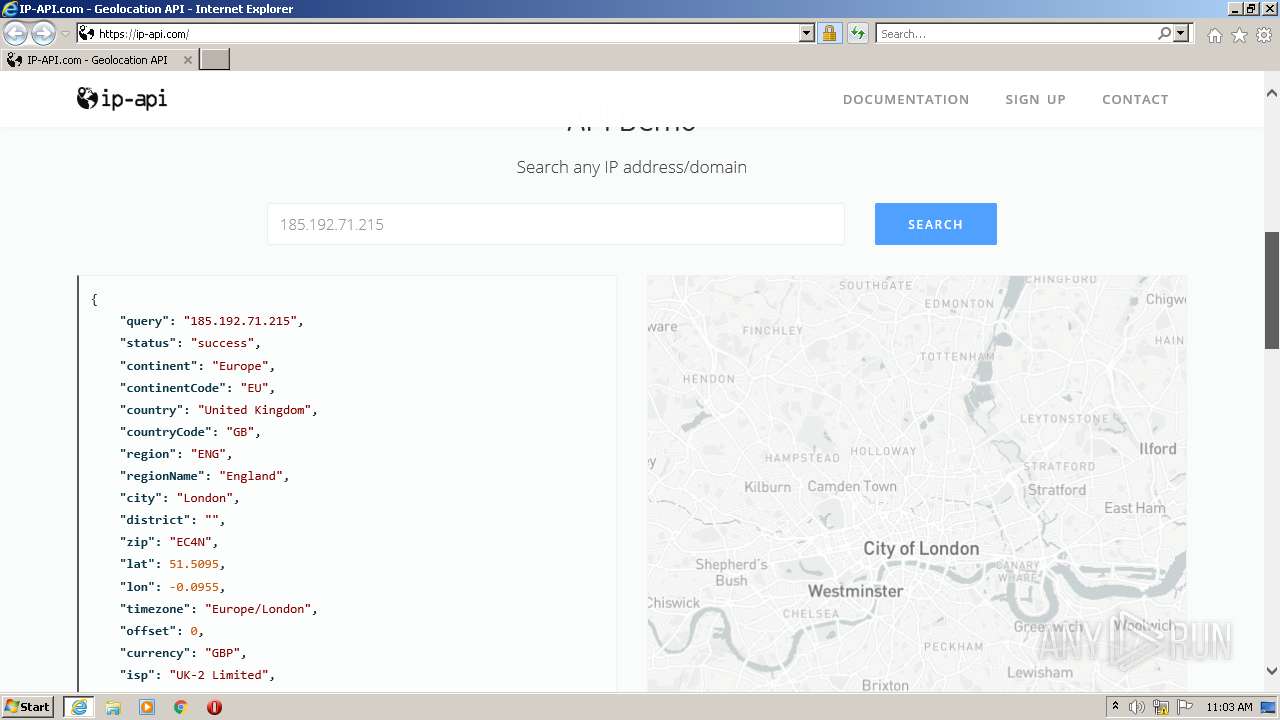Click Stratford label on the map
The image size is (1280, 720).
(x=1056, y=490)
